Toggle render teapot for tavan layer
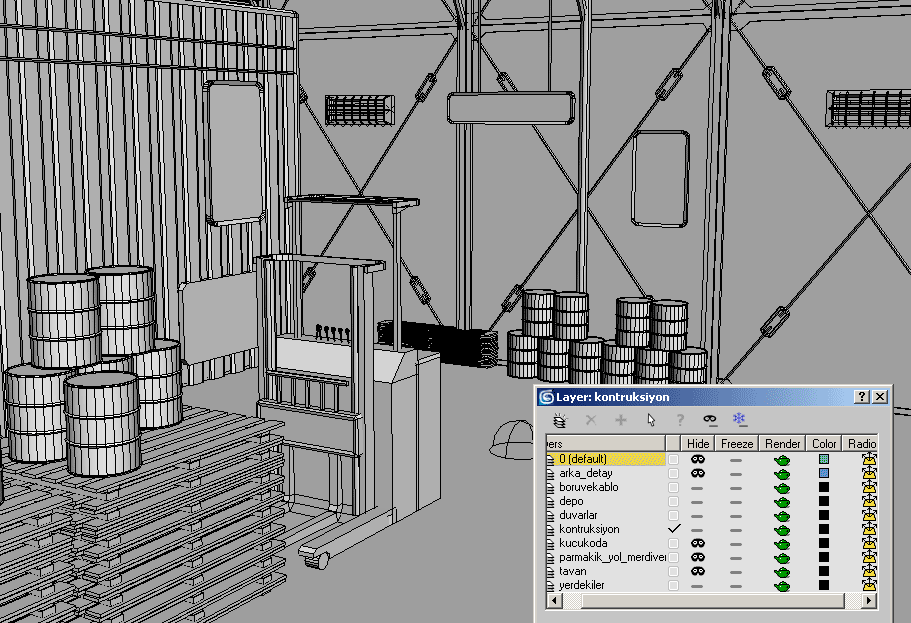The image size is (911, 623). pos(782,571)
